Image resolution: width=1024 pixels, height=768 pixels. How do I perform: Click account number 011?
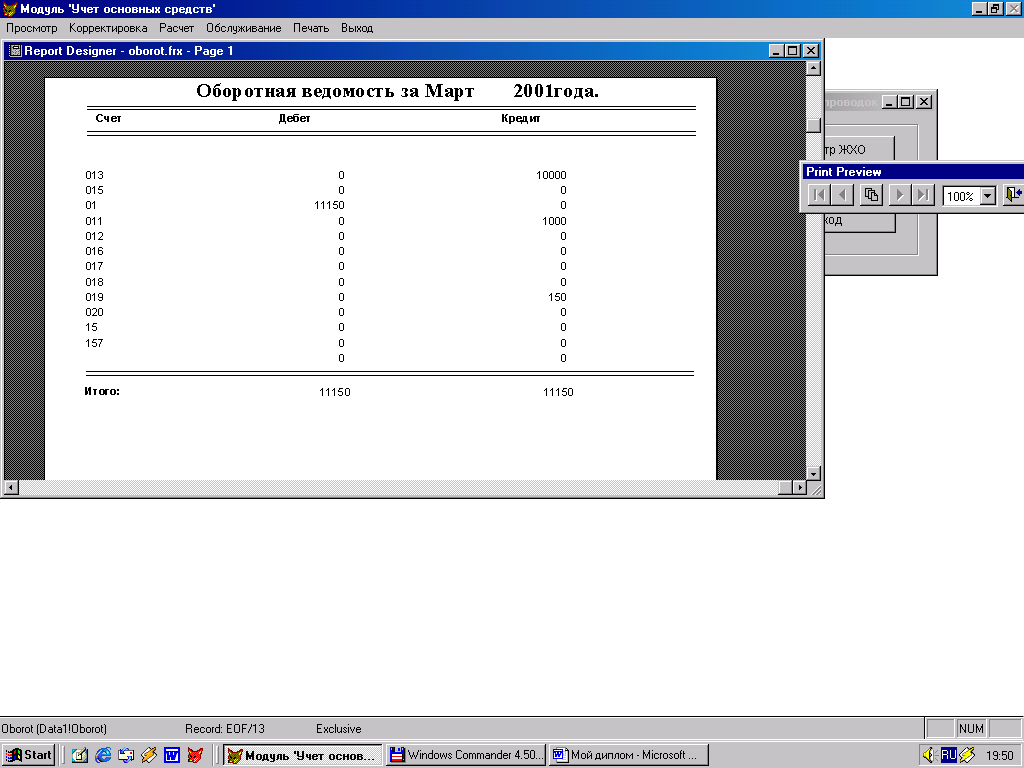pyautogui.click(x=93, y=221)
